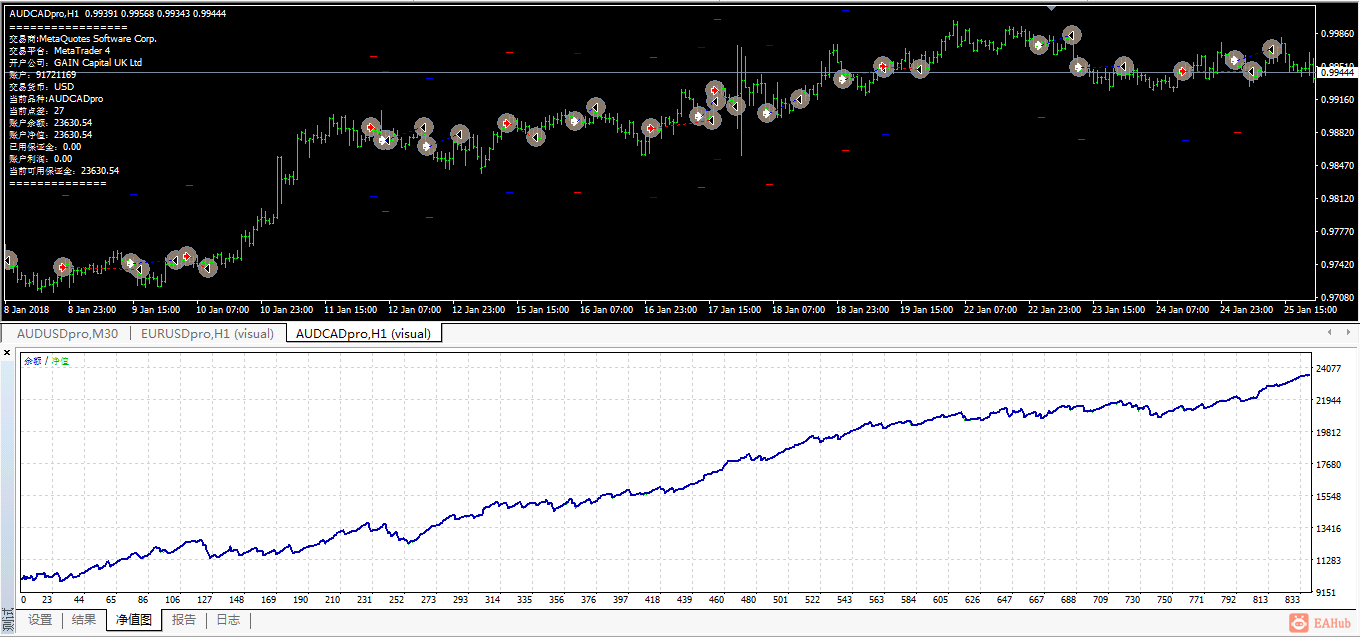Click the last trade marker before 25 Jan
This screenshot has height=638, width=1360.
[x=1272, y=49]
